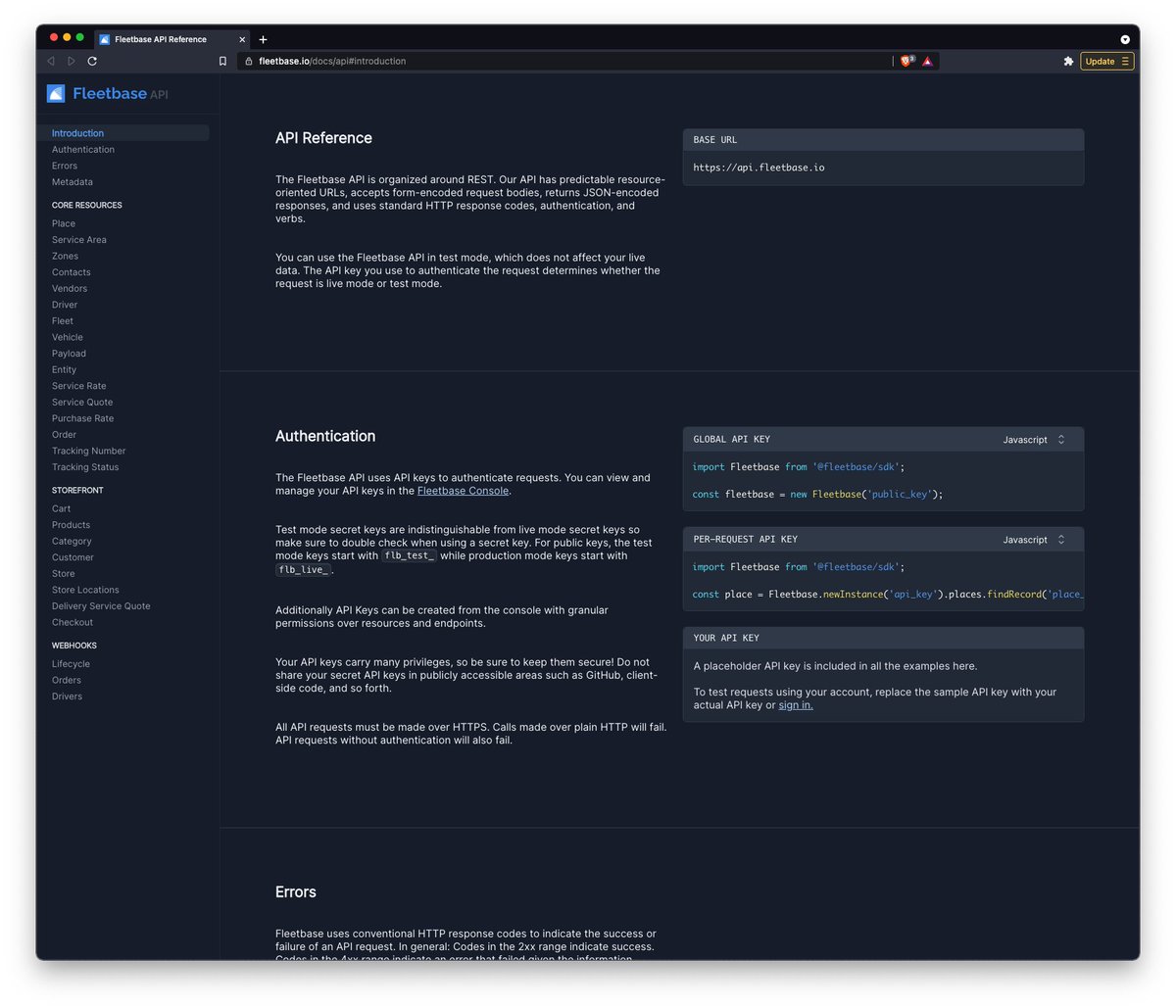Click the site lock icon
The image size is (1176, 1008).
[249, 61]
